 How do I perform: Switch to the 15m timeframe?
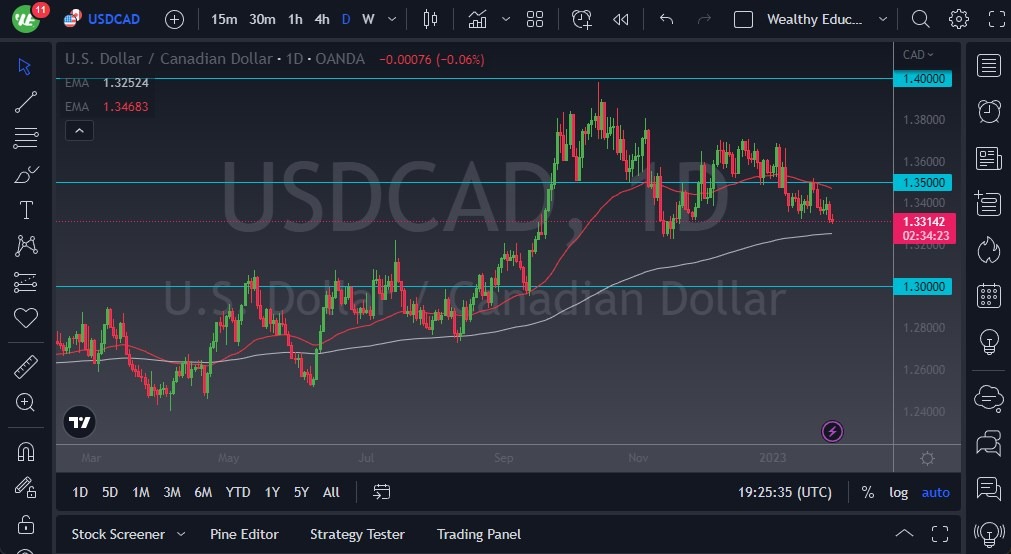coord(224,19)
